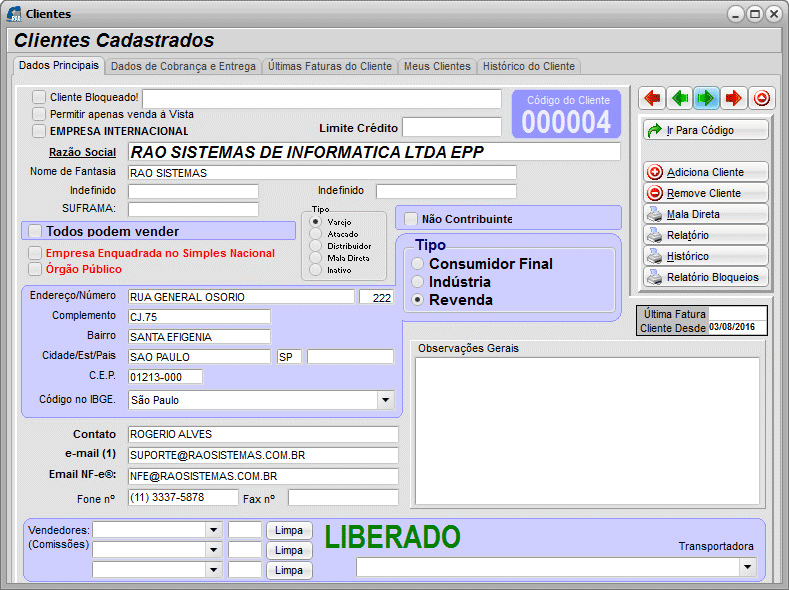Click Complemento field CJ.75
Viewport: 789px width, 590px height.
199,317
